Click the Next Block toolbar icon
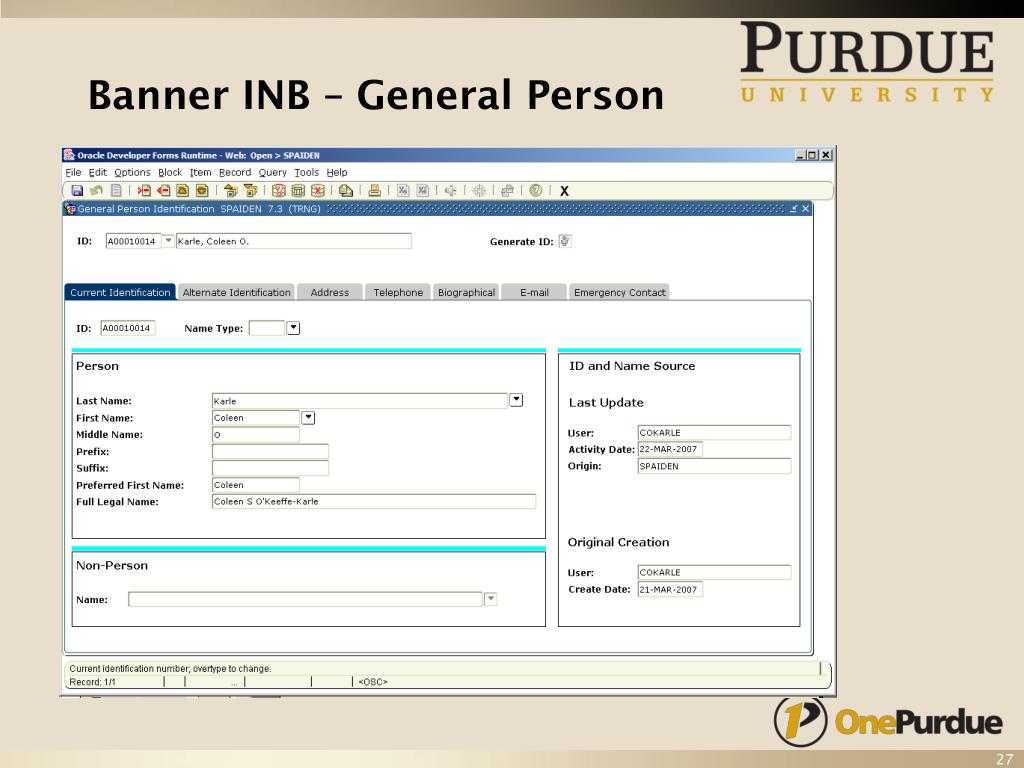The height and width of the screenshot is (768, 1024). pos(250,191)
